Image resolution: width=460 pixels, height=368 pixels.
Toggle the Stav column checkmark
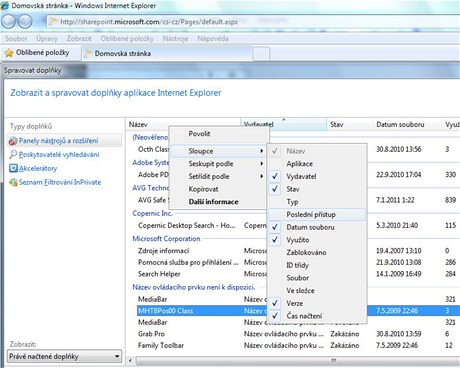pyautogui.click(x=275, y=189)
